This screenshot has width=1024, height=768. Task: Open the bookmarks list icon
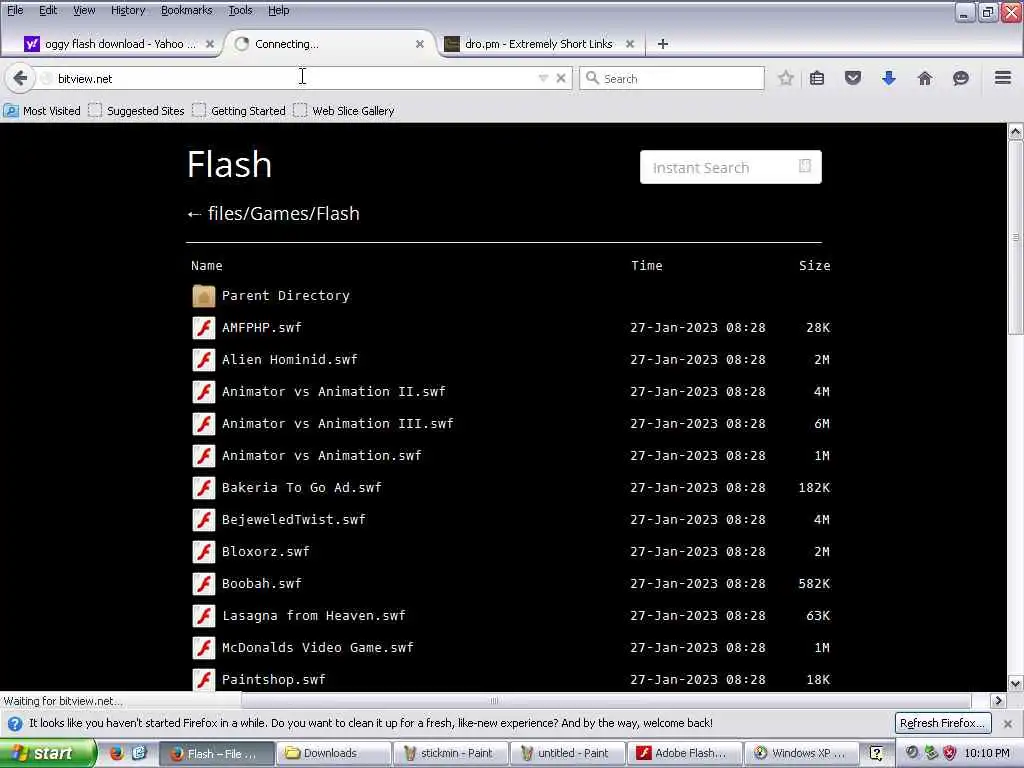[817, 78]
